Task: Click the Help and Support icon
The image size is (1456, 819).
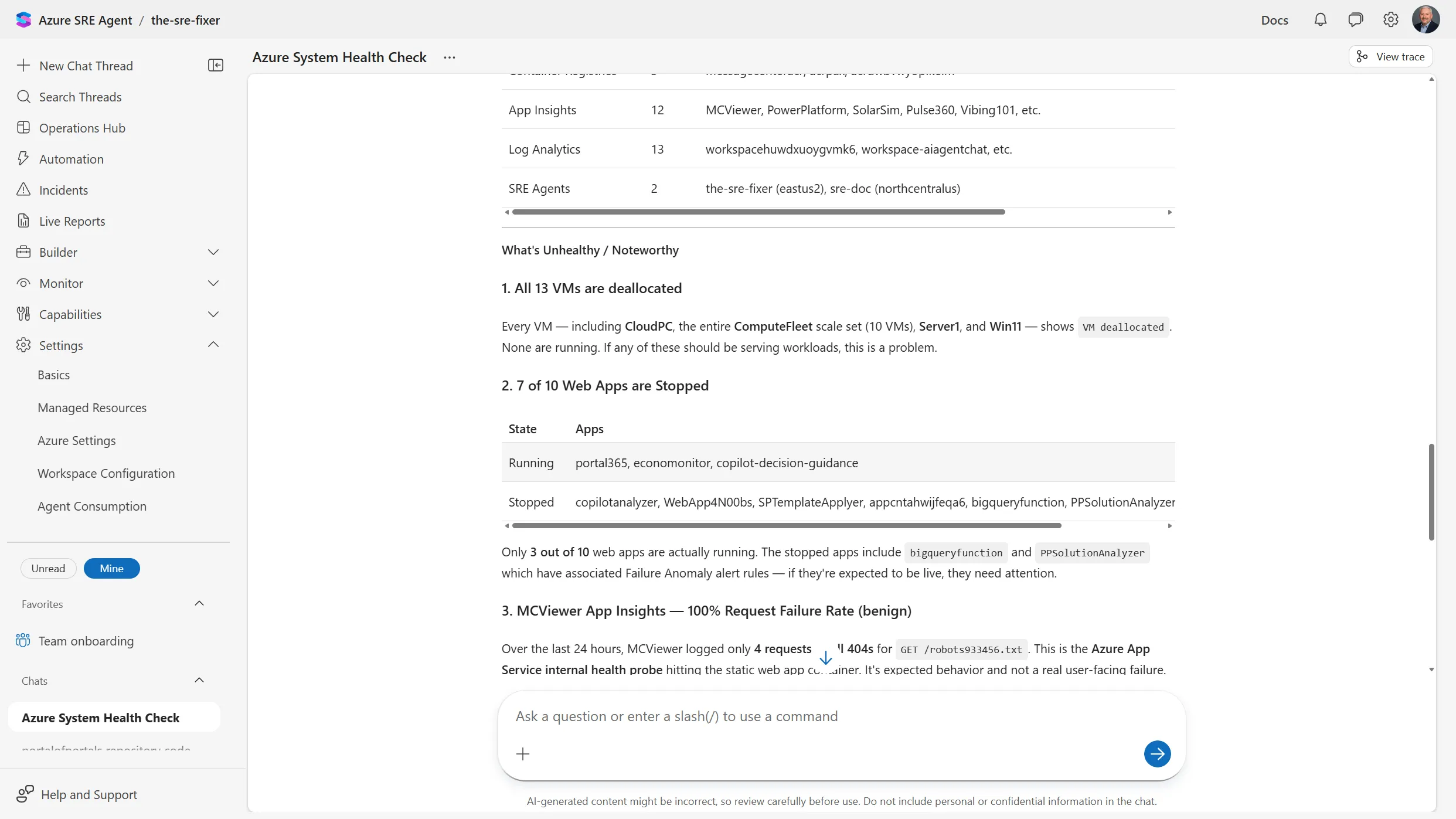Action: [x=25, y=794]
